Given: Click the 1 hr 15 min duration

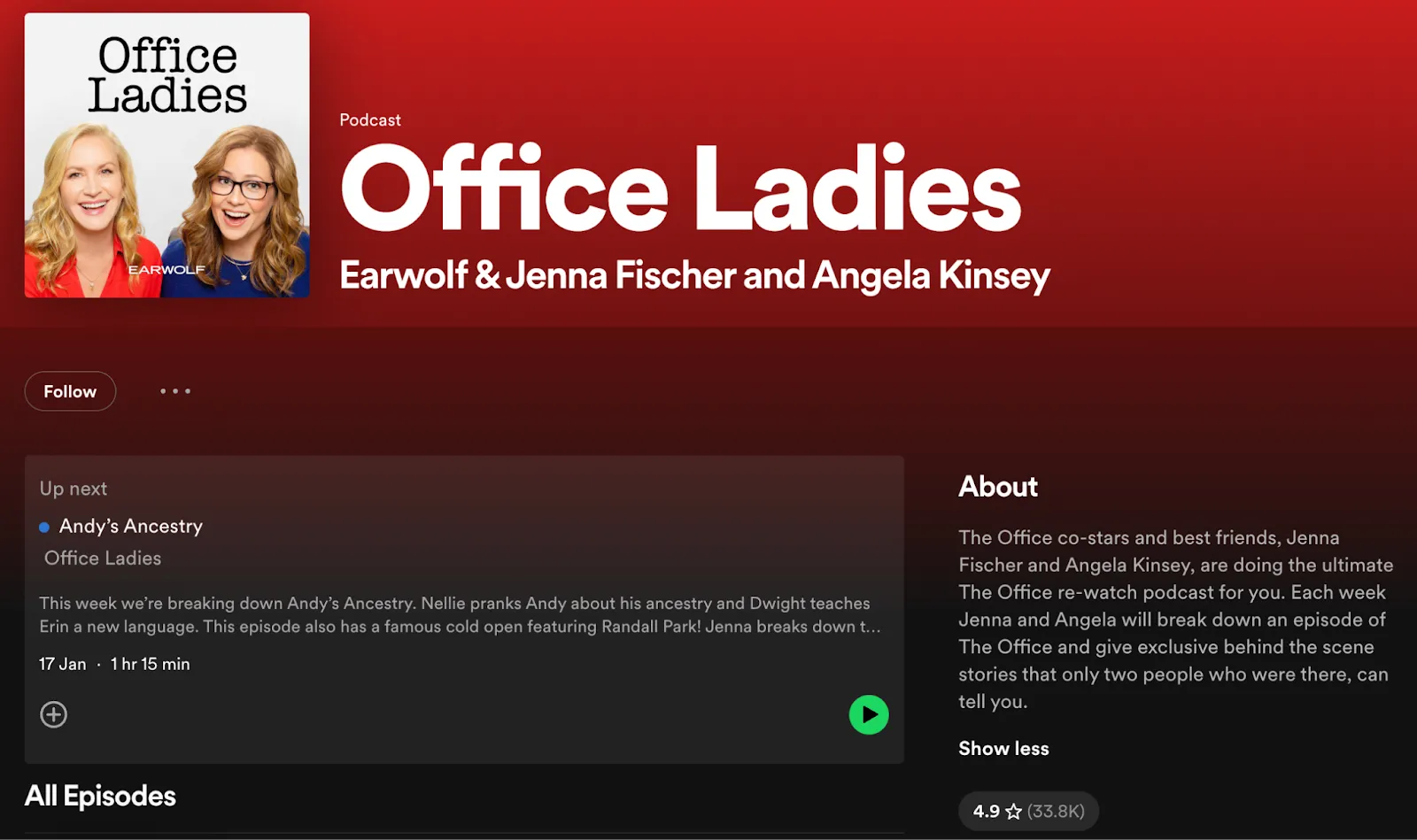Looking at the screenshot, I should [151, 664].
